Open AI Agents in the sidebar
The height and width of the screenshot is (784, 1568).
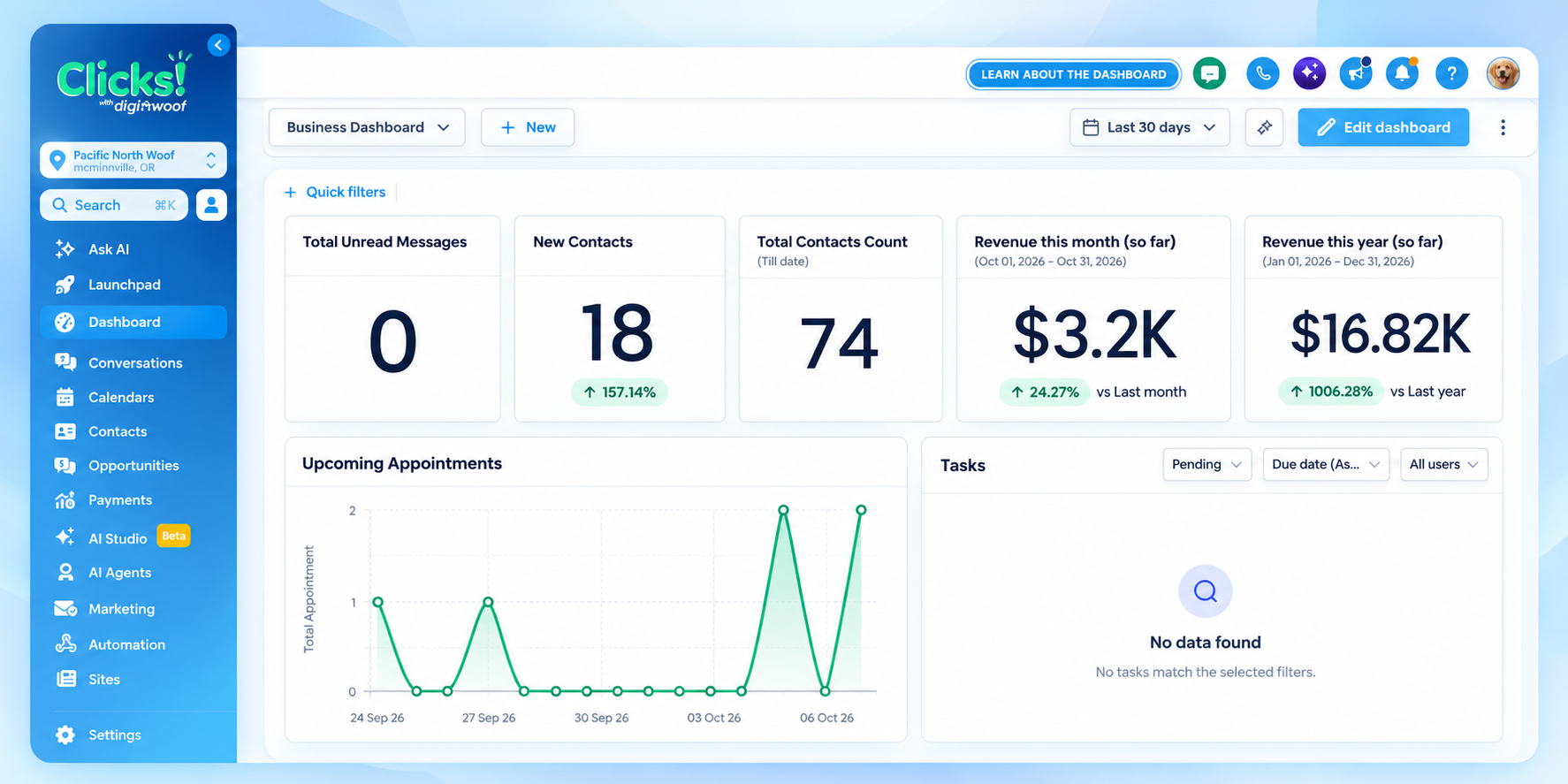133,573
